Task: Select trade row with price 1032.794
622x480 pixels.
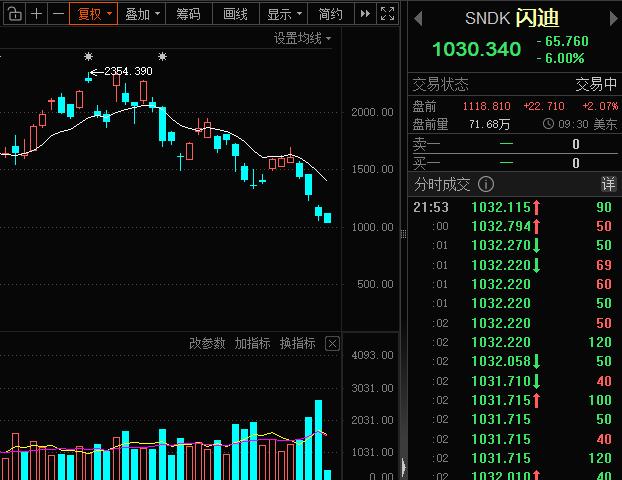Action: (514, 226)
